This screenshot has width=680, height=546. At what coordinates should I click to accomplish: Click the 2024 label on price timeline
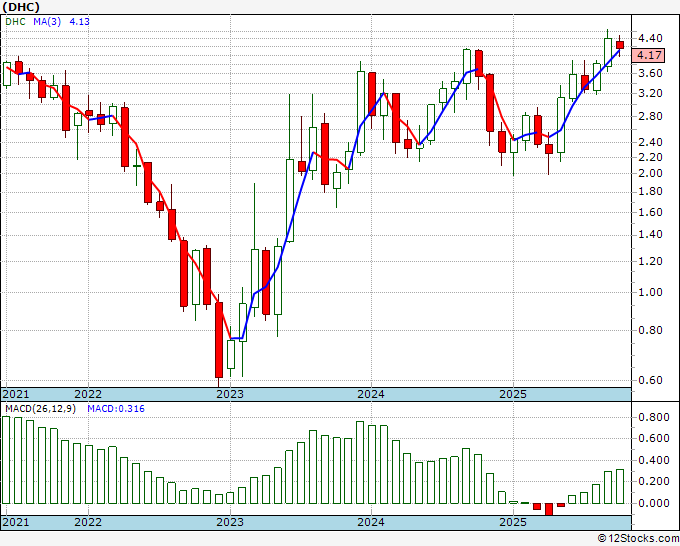[371, 394]
